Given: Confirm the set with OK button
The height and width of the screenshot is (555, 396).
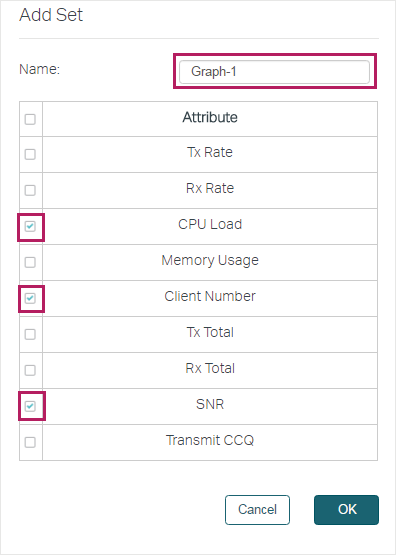Looking at the screenshot, I should click(346, 510).
